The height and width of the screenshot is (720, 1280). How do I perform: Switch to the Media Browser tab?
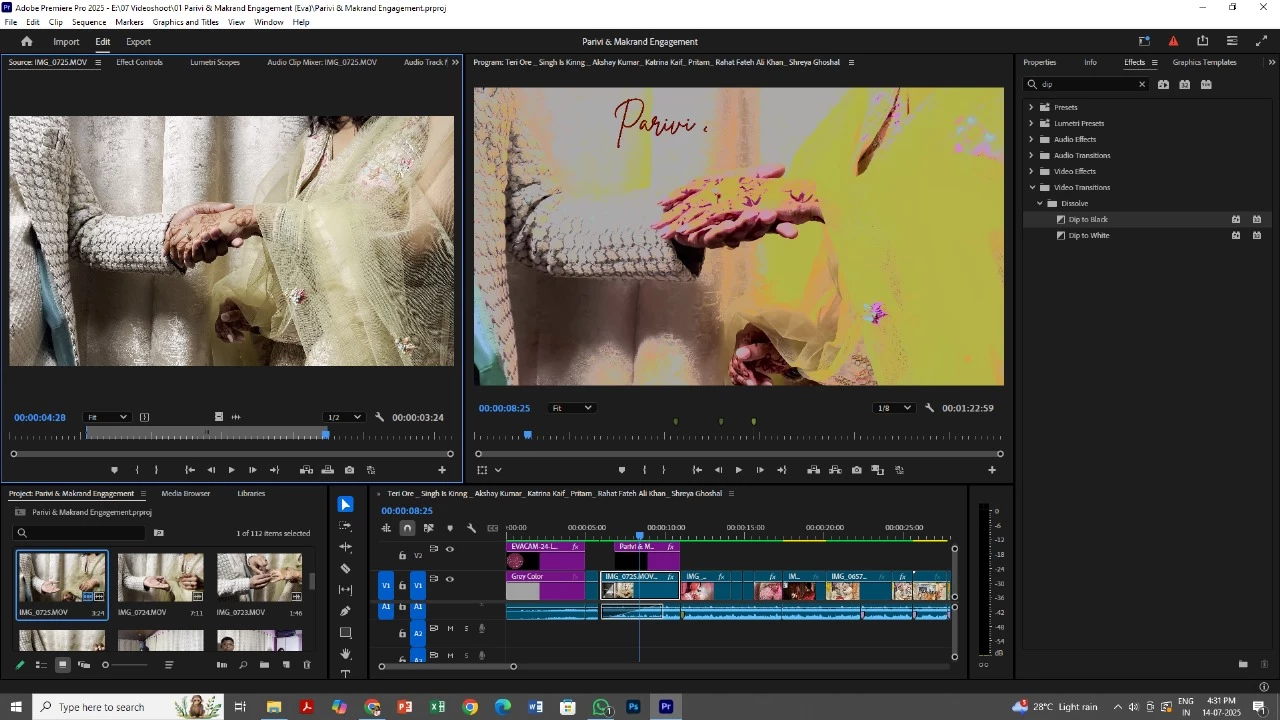186,493
